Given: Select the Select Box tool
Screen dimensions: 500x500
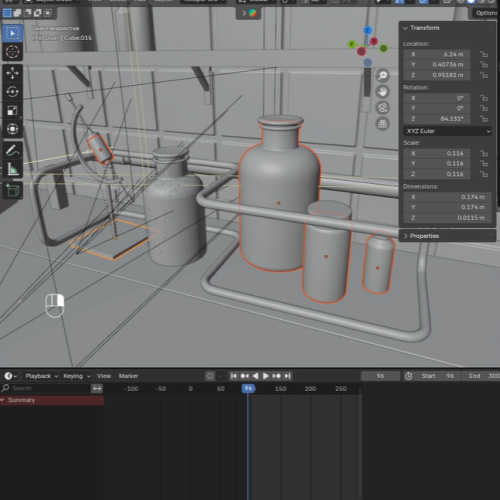Looking at the screenshot, I should 12,33.
